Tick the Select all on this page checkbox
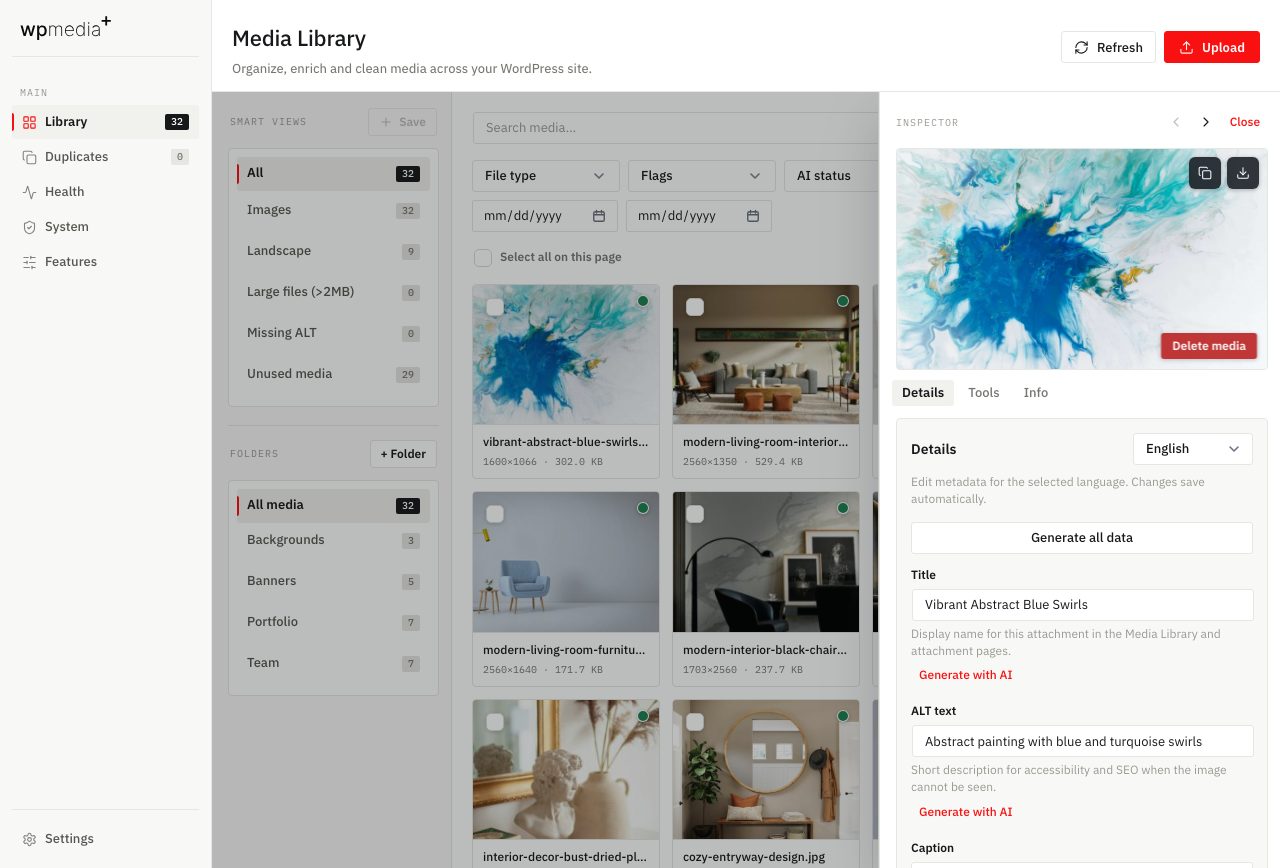This screenshot has height=868, width=1280. pos(483,258)
